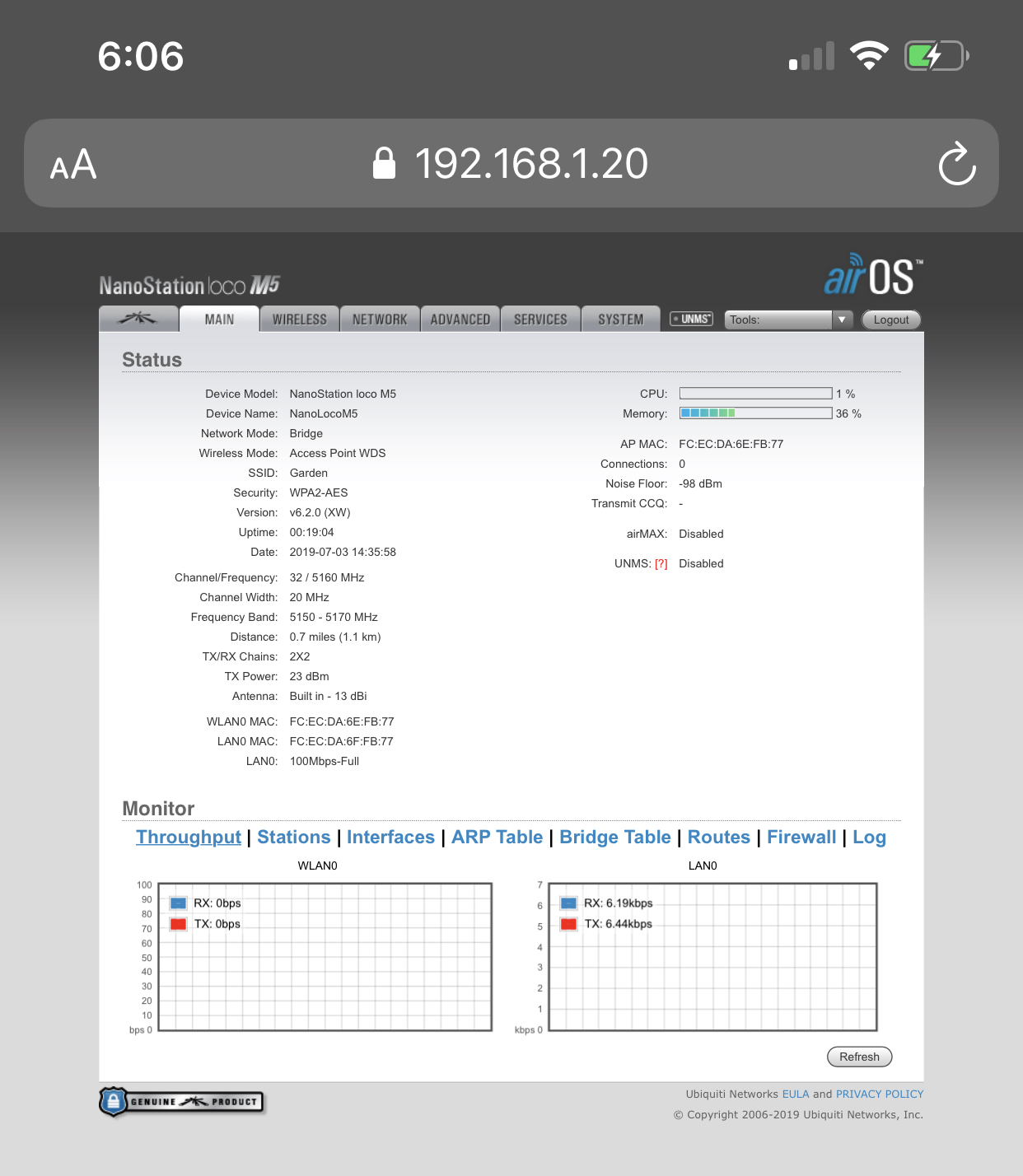Screen dimensions: 1023x1176
Task: Click the Genuine Product badge
Action: pos(181,1102)
